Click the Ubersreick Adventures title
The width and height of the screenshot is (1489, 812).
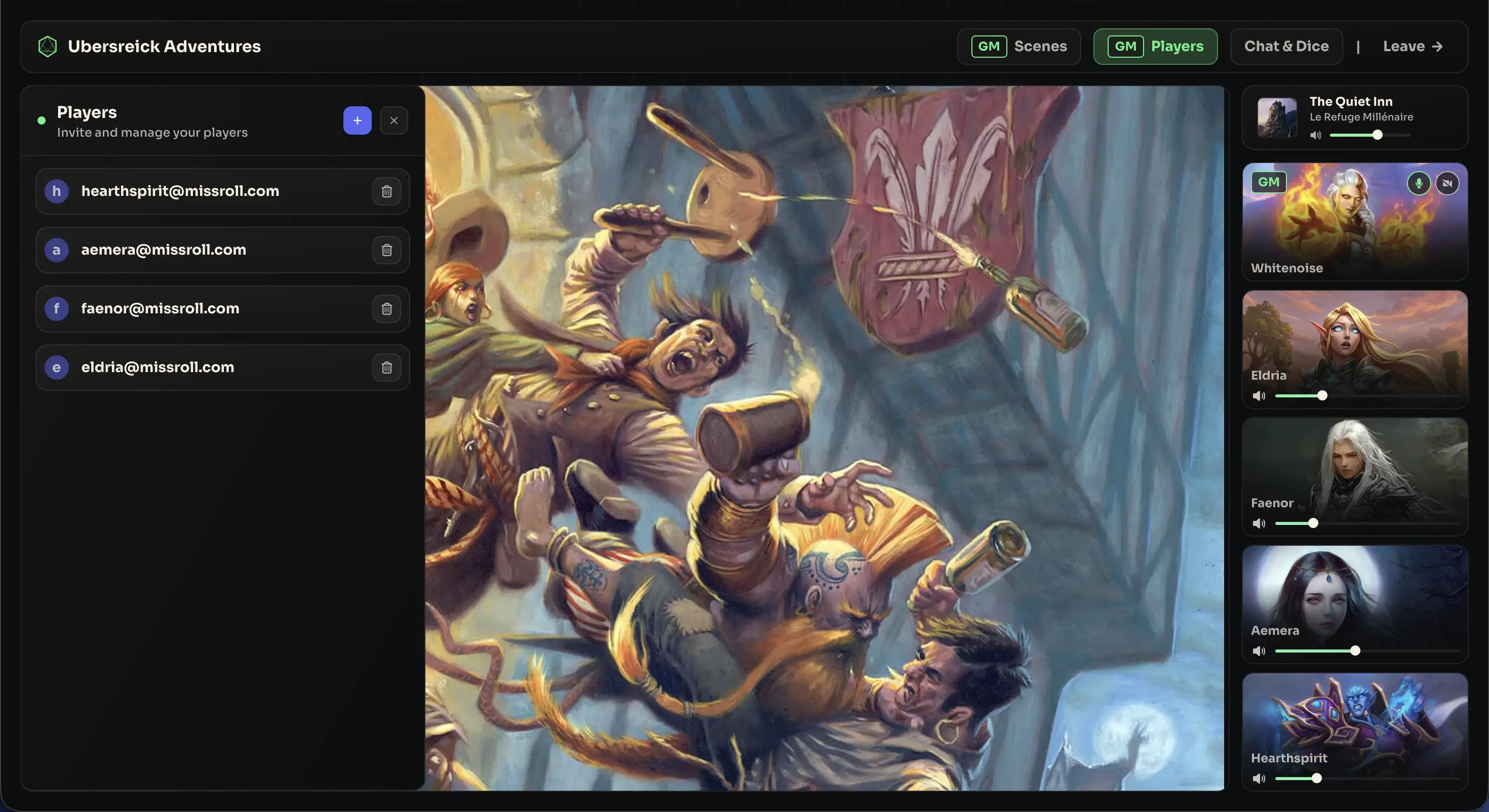coord(164,46)
